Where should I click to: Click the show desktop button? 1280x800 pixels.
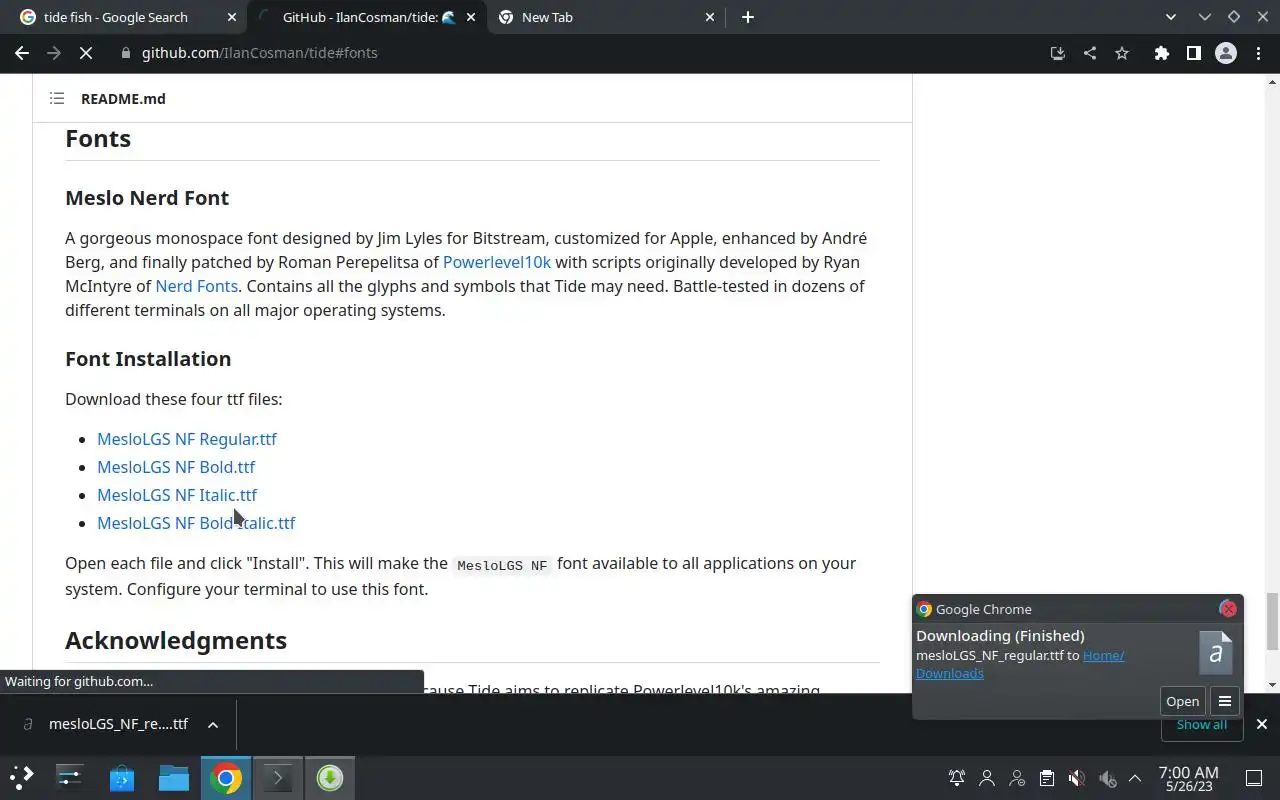1254,778
